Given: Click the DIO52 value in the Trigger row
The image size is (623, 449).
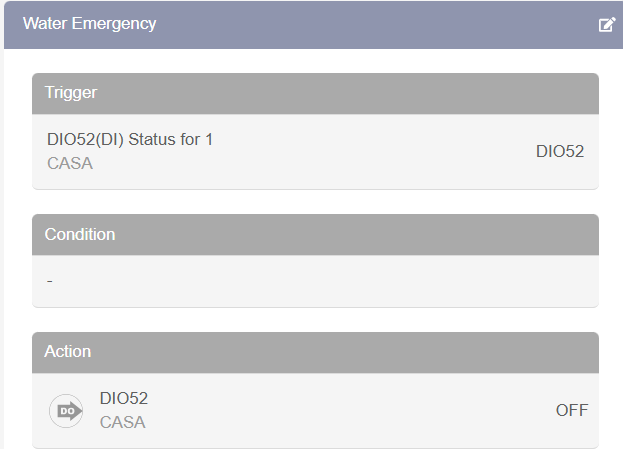Looking at the screenshot, I should coord(559,151).
